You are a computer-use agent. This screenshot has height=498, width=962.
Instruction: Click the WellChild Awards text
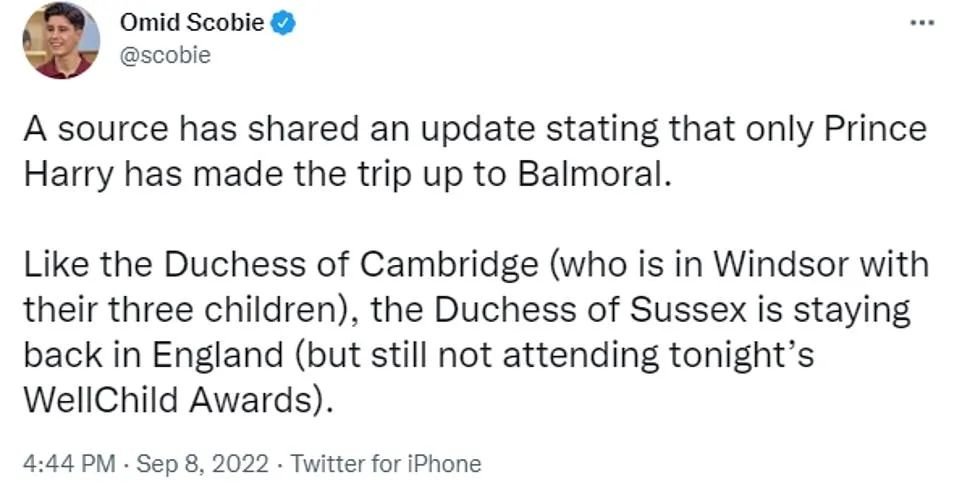pos(174,400)
